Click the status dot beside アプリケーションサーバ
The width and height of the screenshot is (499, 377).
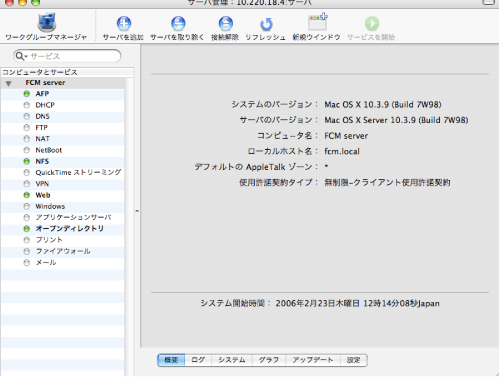coord(27,217)
